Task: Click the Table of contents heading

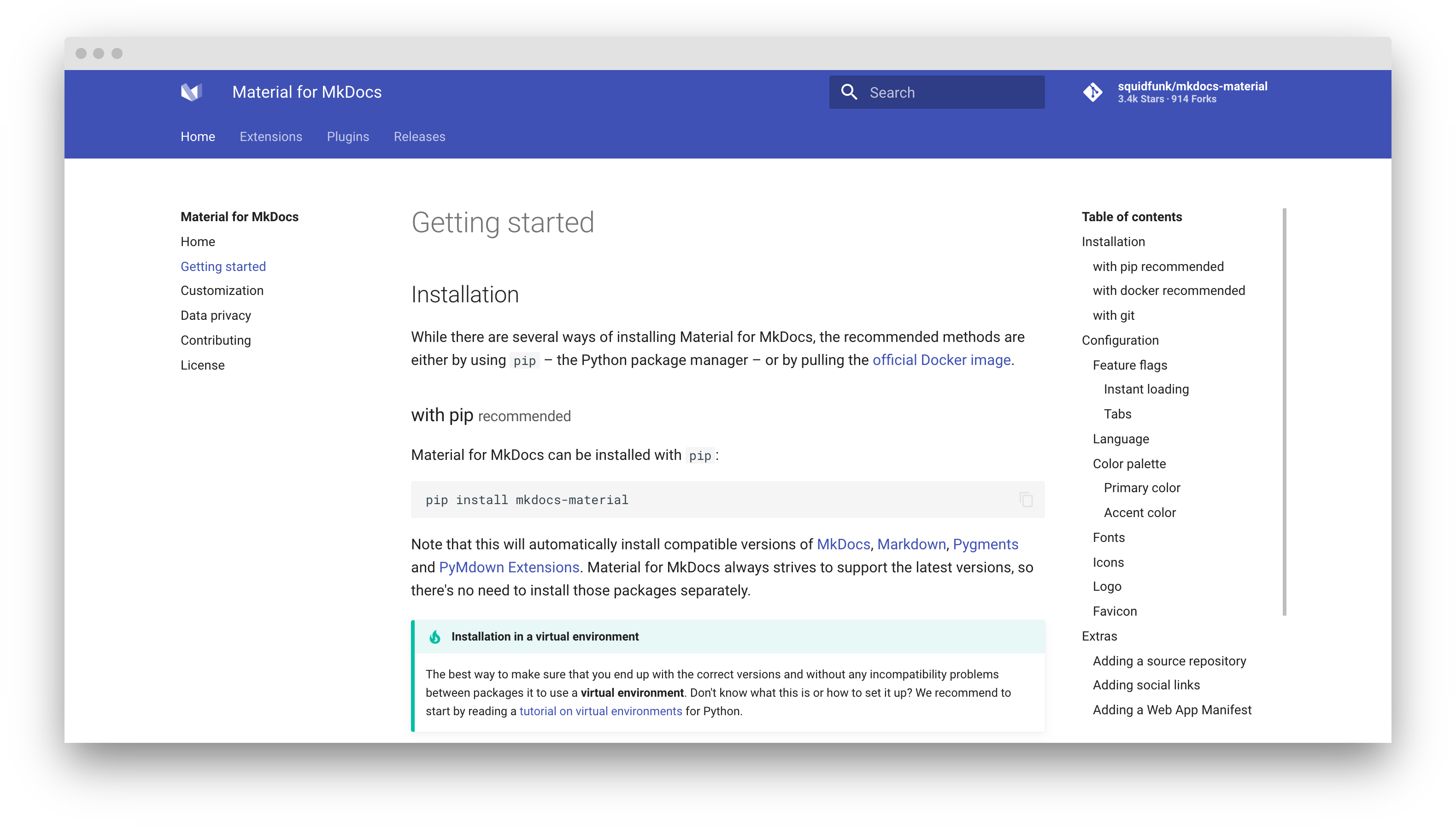Action: (x=1132, y=217)
